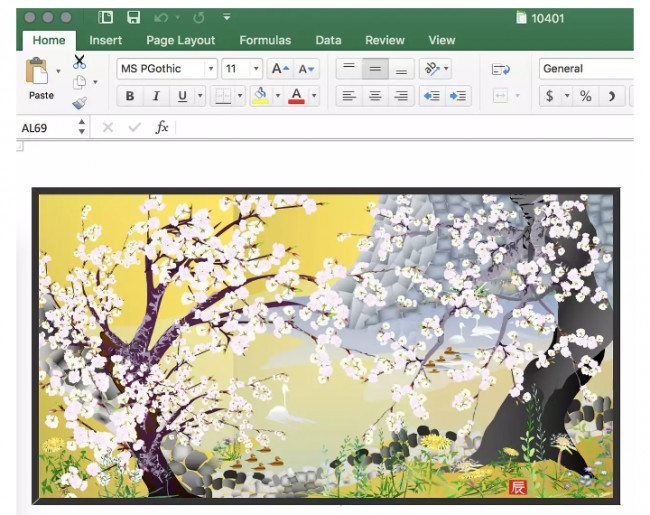The width and height of the screenshot is (650, 515).
Task: Apply currency format with the dollar sign
Action: click(x=550, y=96)
